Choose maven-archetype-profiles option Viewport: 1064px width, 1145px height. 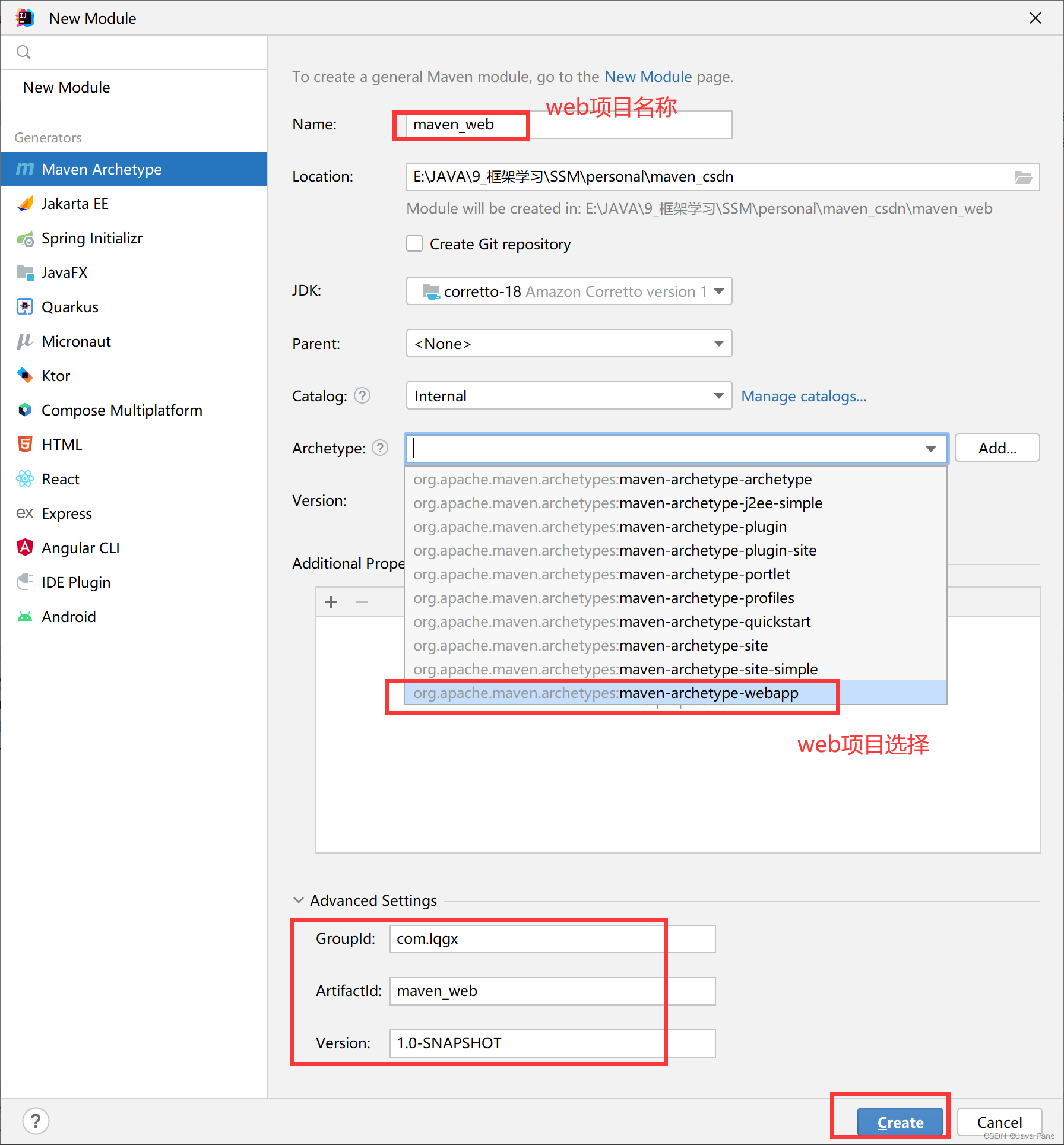point(676,598)
